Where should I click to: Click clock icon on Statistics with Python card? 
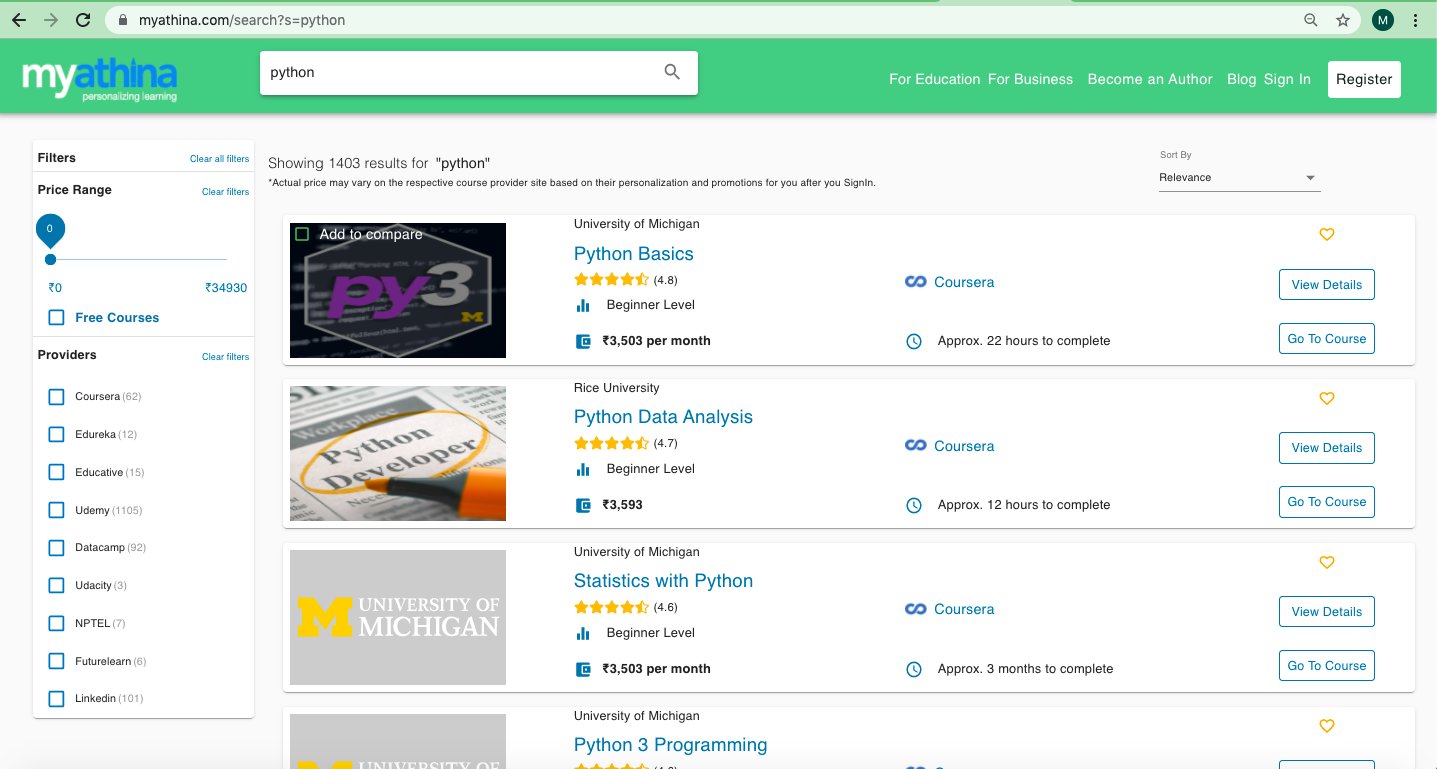tap(913, 669)
